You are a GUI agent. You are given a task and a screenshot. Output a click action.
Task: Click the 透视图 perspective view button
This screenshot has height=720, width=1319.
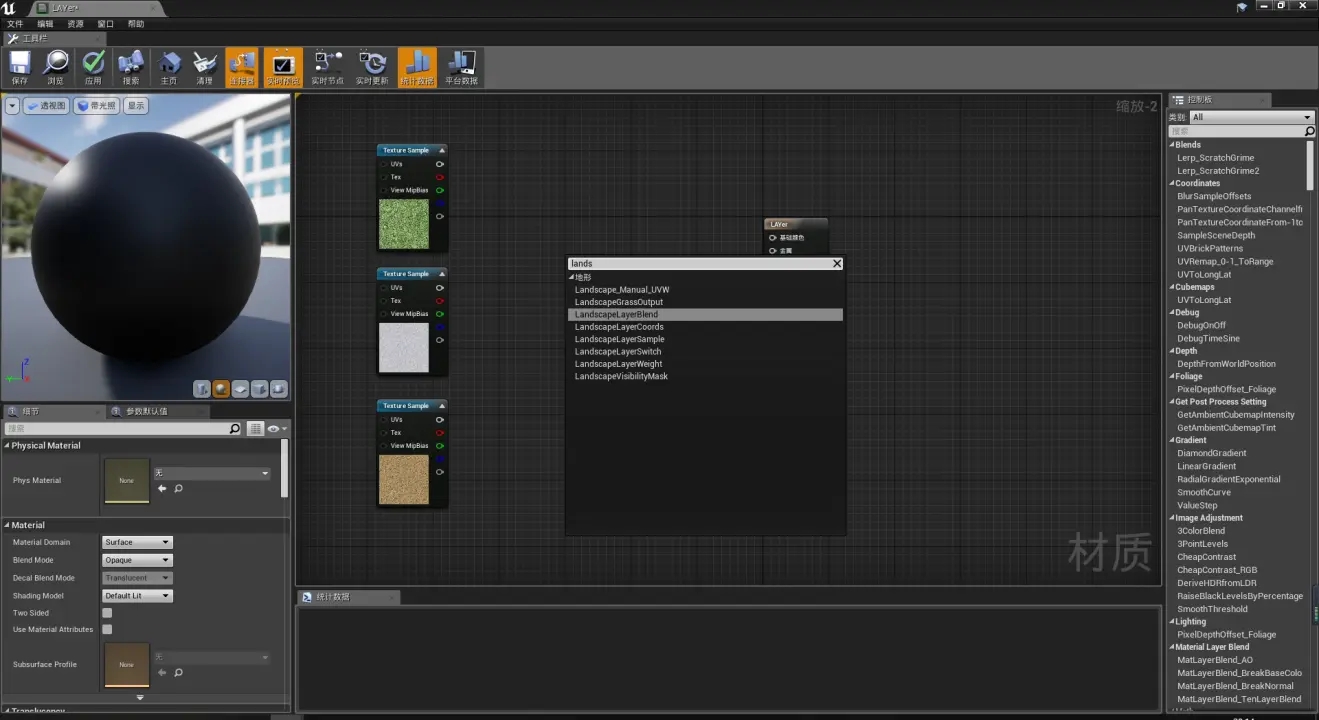click(x=46, y=105)
